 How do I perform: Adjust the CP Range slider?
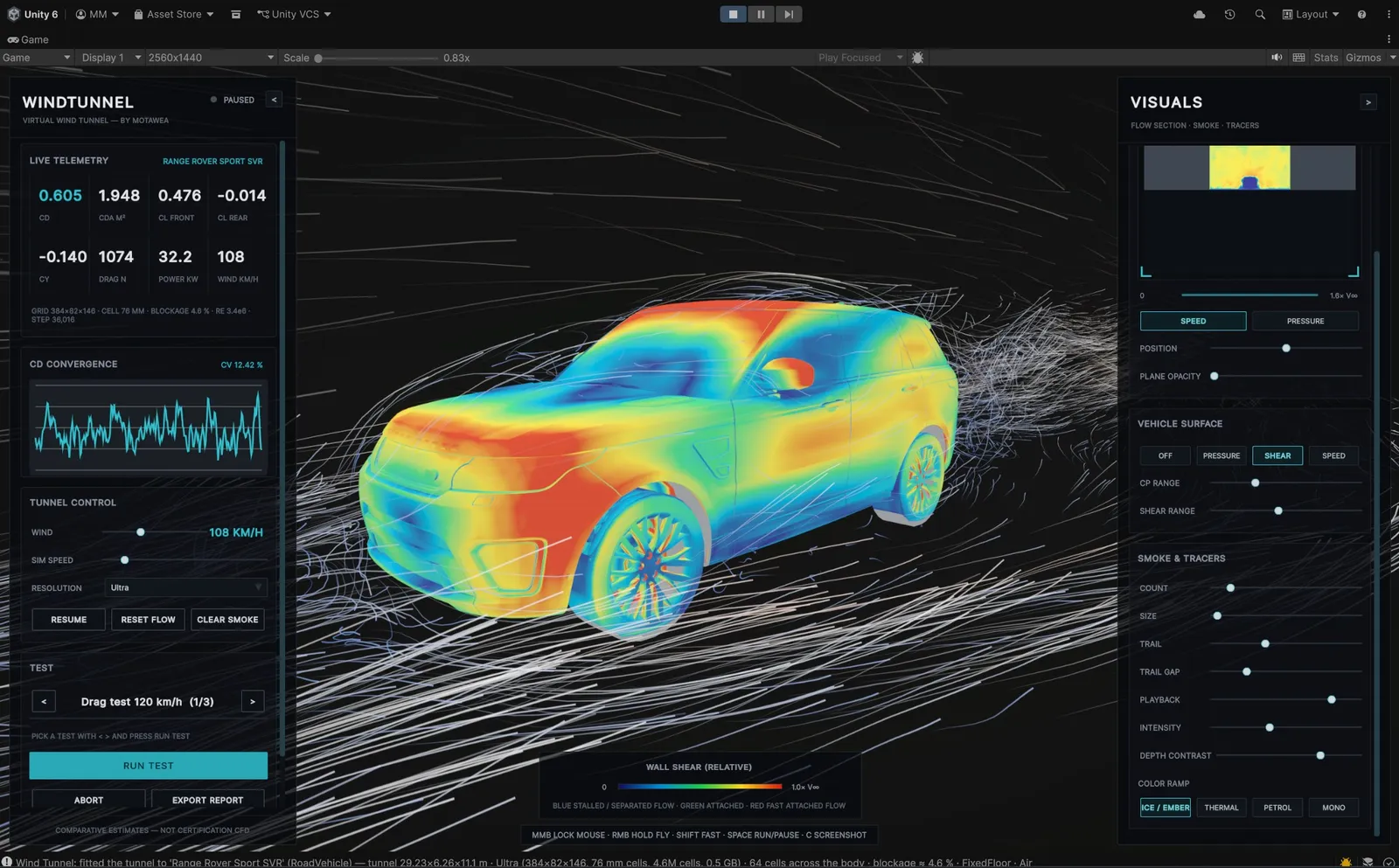[x=1285, y=483]
